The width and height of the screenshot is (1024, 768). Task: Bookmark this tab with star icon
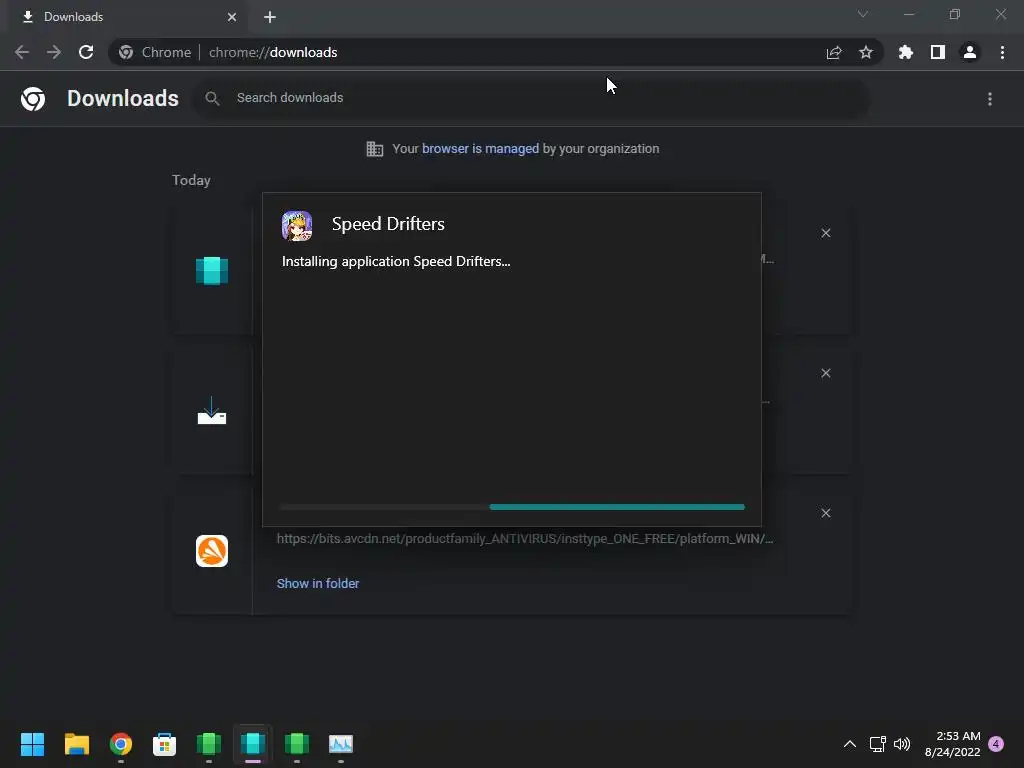[866, 52]
